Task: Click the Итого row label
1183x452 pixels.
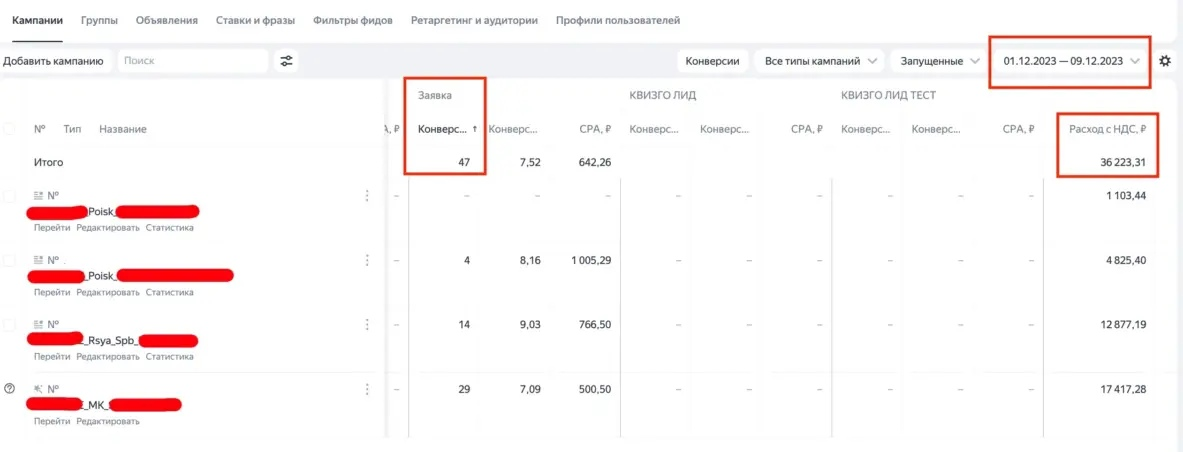Action: (x=48, y=161)
